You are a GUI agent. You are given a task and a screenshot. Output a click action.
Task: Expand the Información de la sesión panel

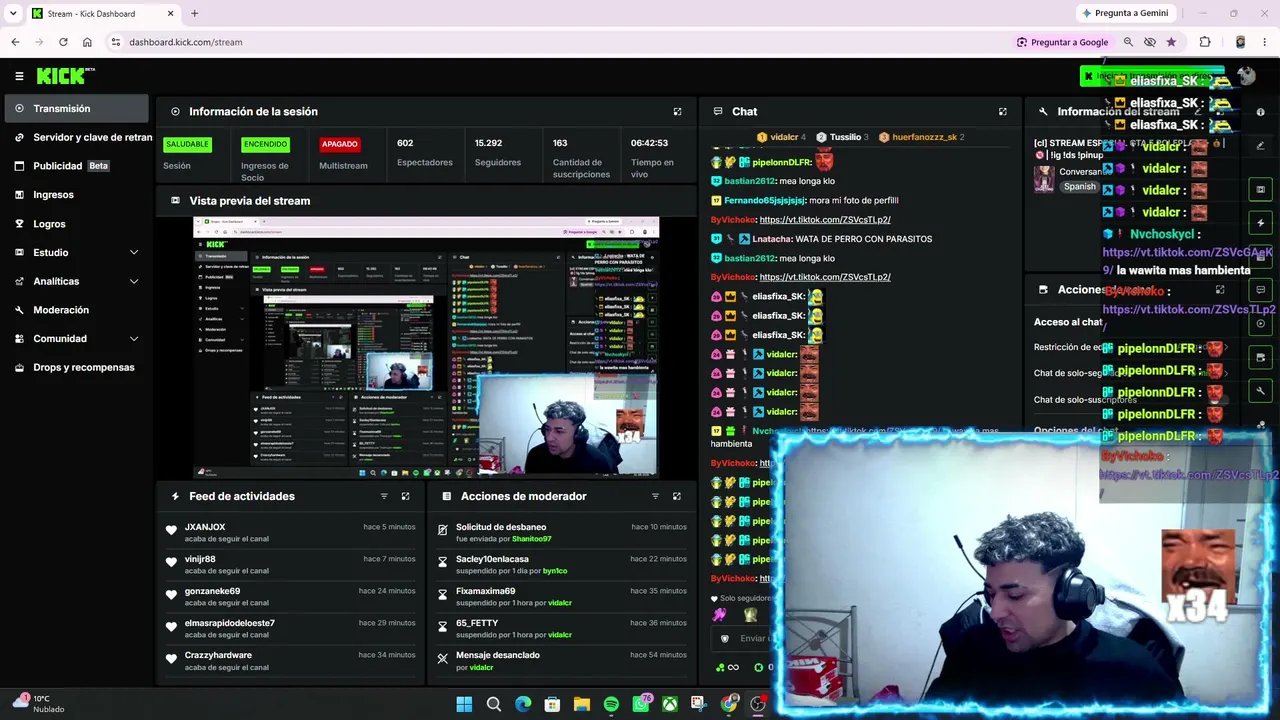[677, 112]
